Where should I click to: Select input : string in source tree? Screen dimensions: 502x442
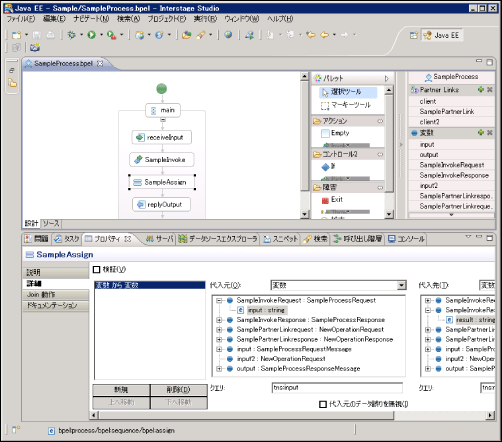(x=266, y=310)
